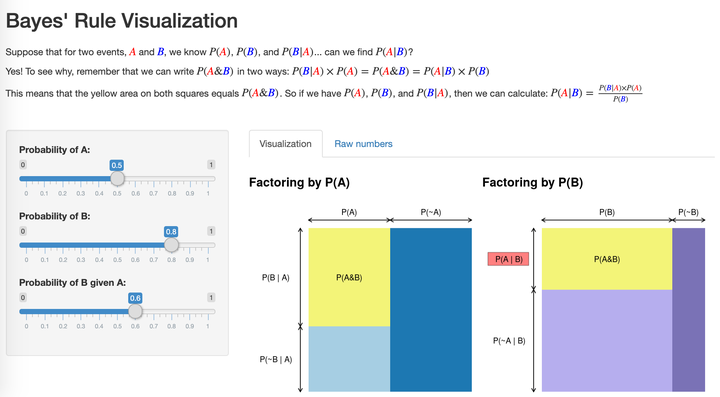
Task: Click the yellow P(A&B) area in left square
Action: coord(349,277)
